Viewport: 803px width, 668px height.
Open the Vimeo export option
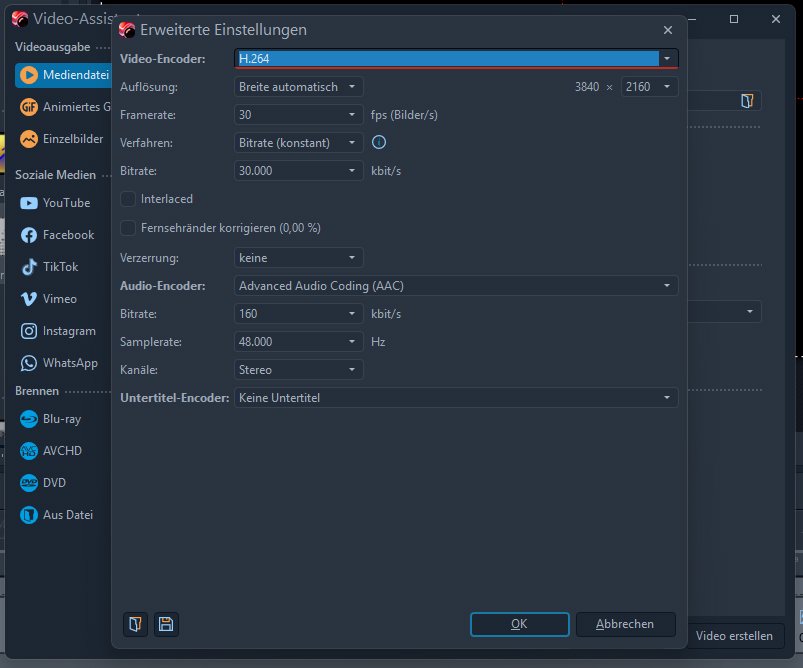[29, 299]
